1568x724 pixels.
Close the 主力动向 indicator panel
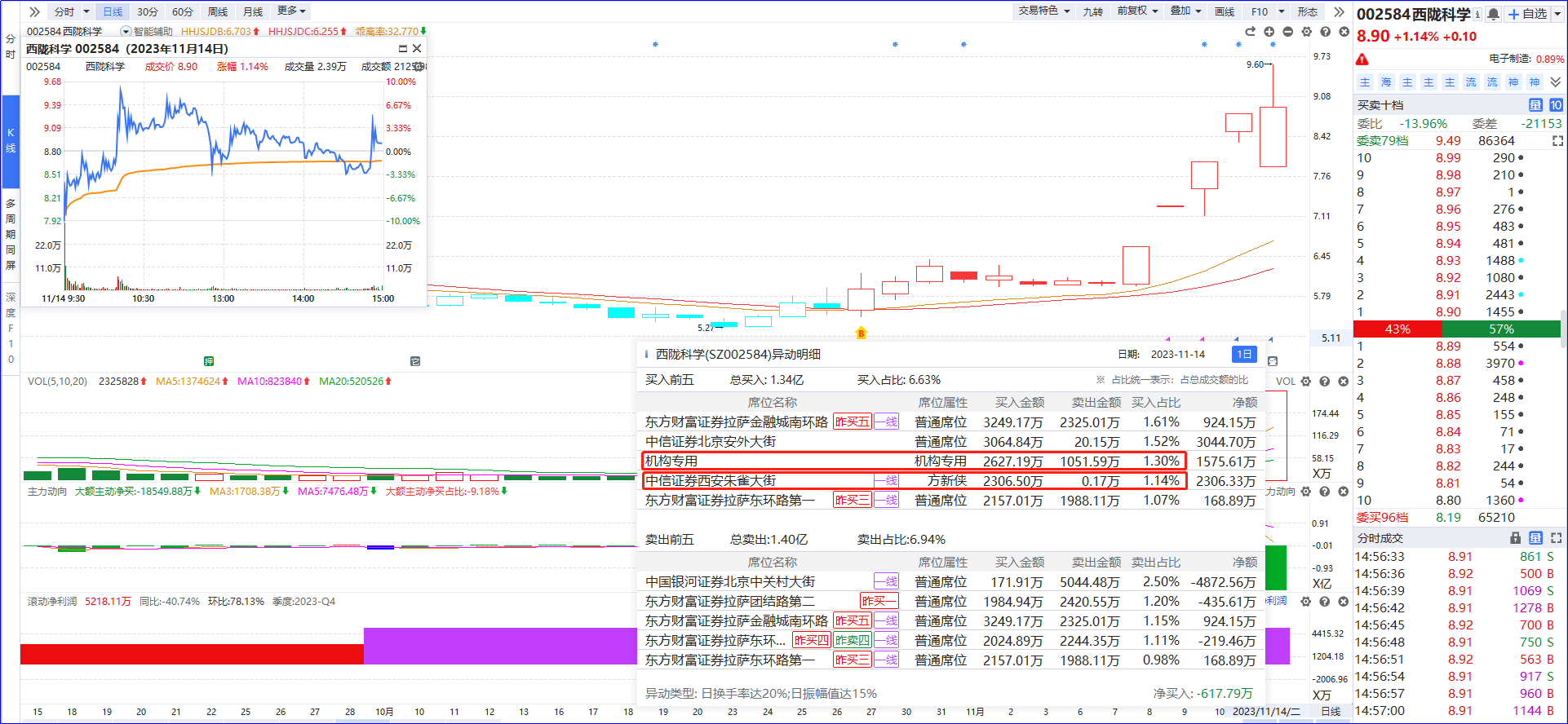tap(1344, 492)
